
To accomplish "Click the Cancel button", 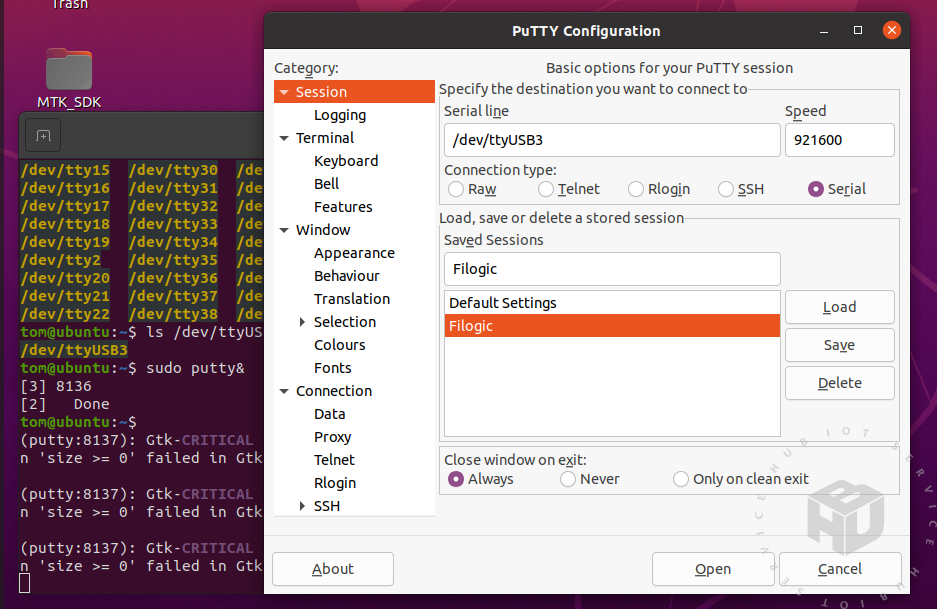I will 840,569.
